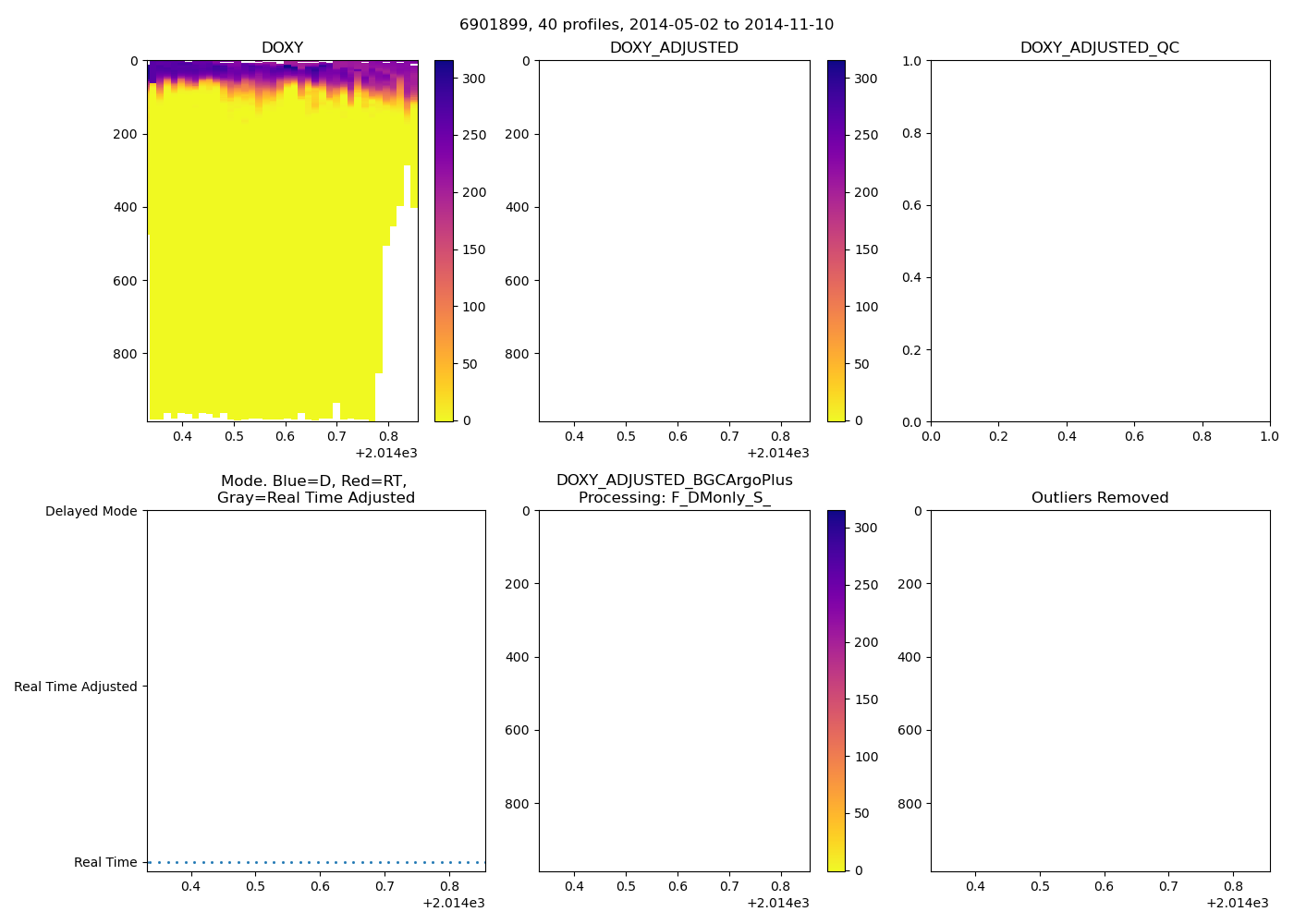Viewport: 1294px width, 924px height.
Task: Click the empty Outliers Removed plot area
Action: 1099,690
